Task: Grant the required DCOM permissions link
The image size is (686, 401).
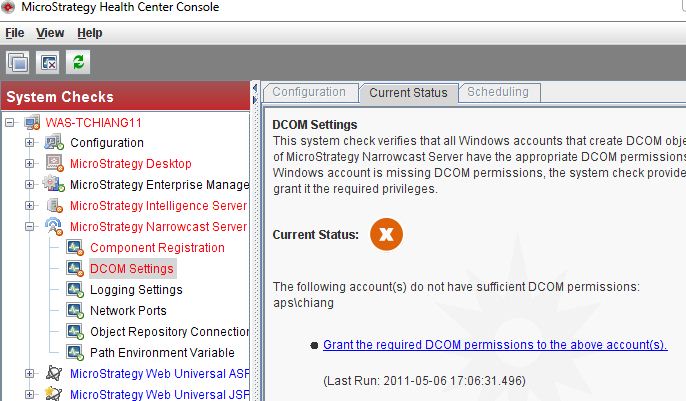Action: 495,345
